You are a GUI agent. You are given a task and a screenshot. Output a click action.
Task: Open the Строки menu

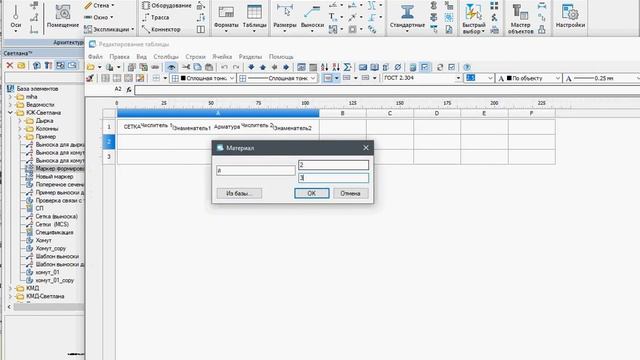click(196, 57)
